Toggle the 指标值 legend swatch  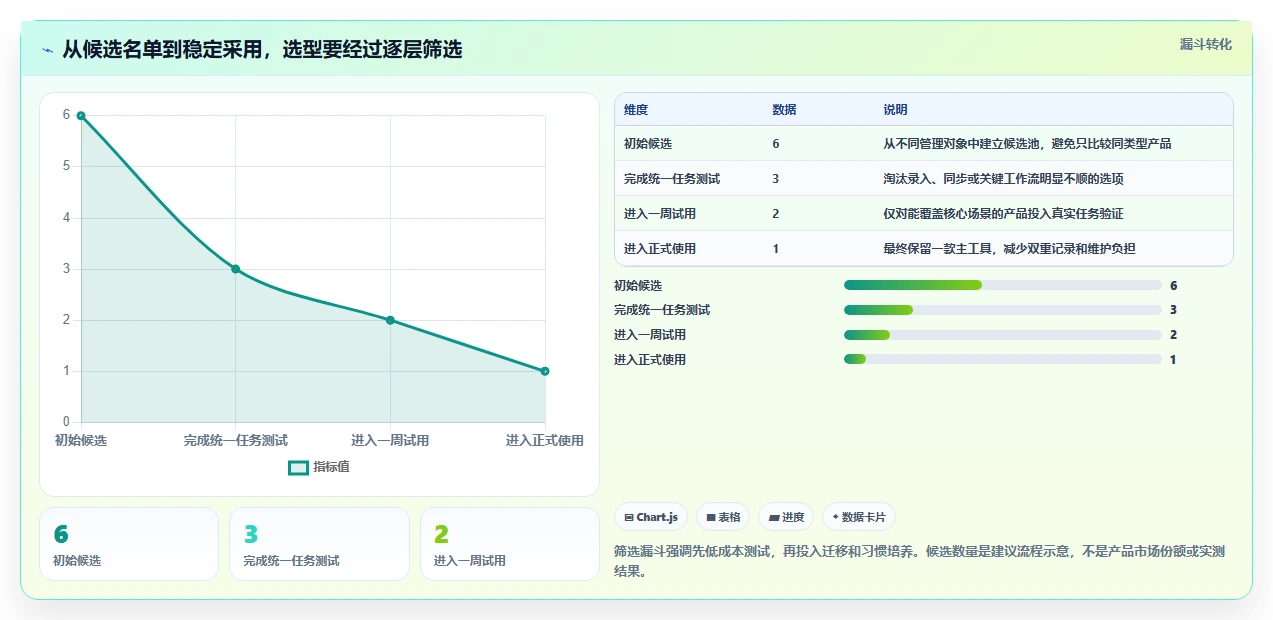[298, 467]
